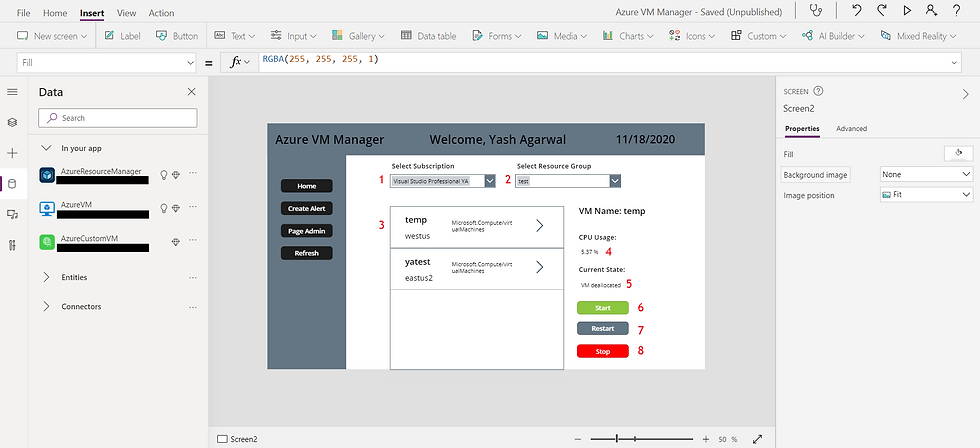Click the lightbulb icon beside AzureResourceManager

click(x=164, y=176)
